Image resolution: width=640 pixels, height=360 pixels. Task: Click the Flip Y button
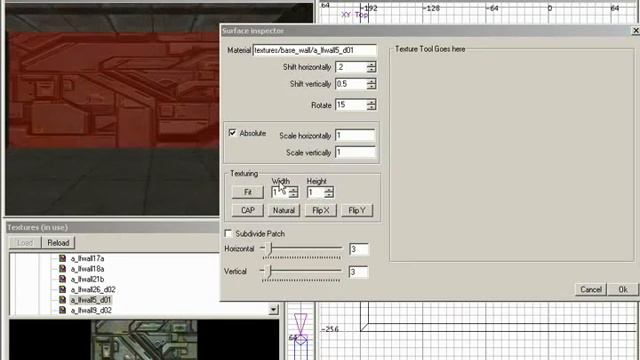pyautogui.click(x=357, y=211)
